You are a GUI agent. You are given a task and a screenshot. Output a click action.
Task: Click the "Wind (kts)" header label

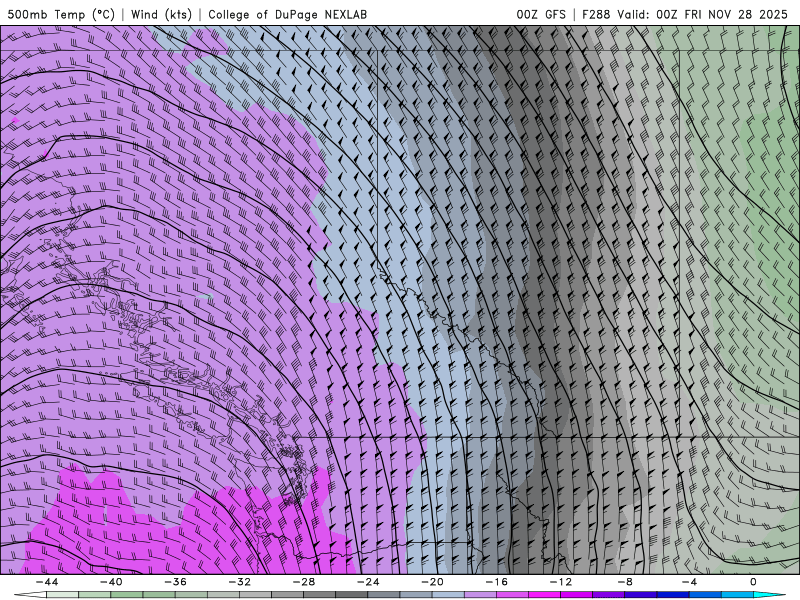(161, 14)
